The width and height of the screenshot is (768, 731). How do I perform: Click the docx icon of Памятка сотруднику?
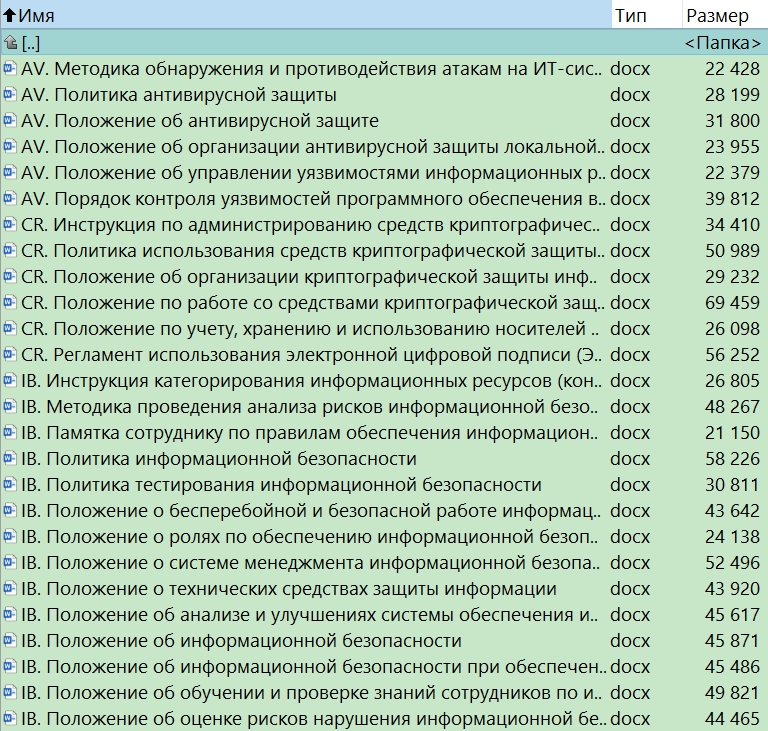tap(10, 432)
